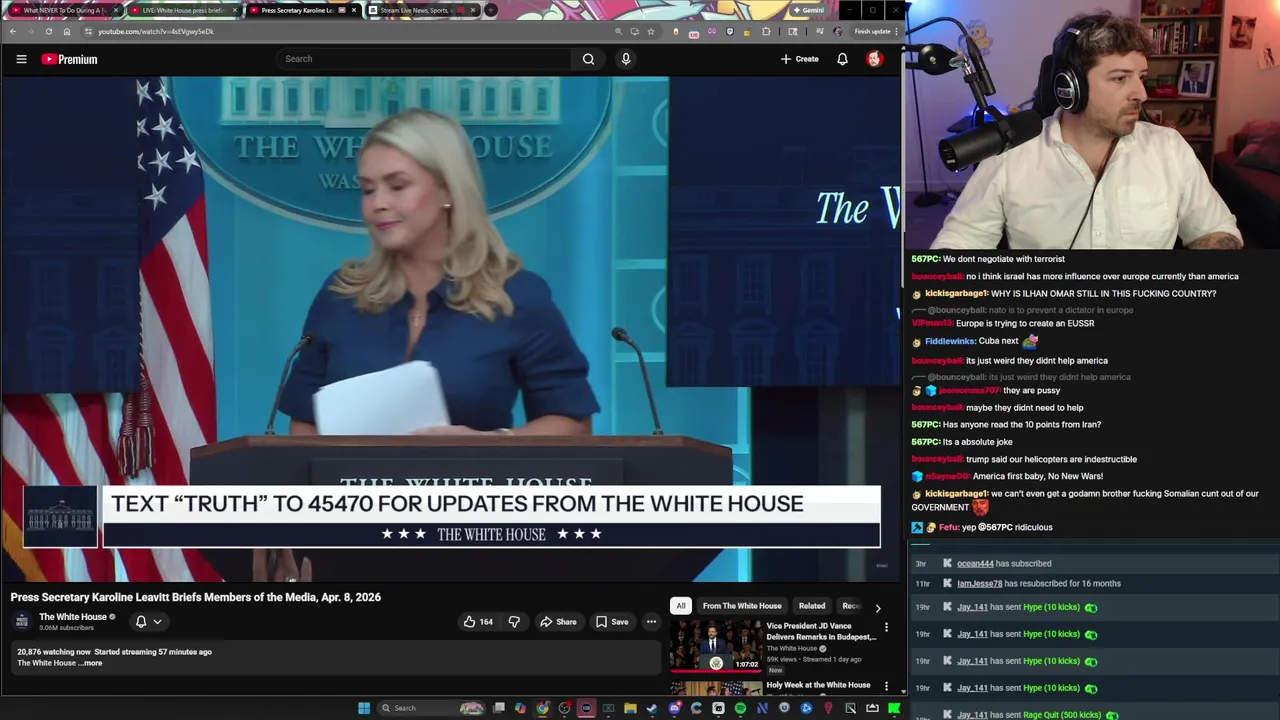The width and height of the screenshot is (1280, 720).
Task: Open the YouTube hamburger guide menu
Action: (21, 59)
